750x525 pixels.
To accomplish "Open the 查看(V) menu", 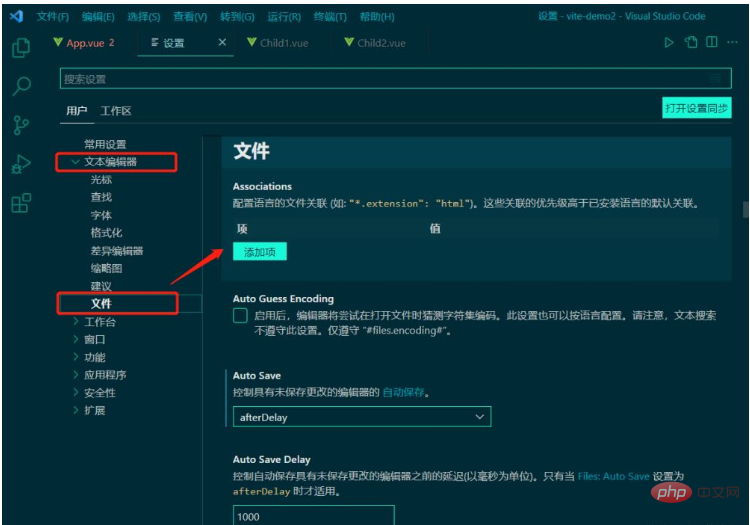I will pos(190,17).
